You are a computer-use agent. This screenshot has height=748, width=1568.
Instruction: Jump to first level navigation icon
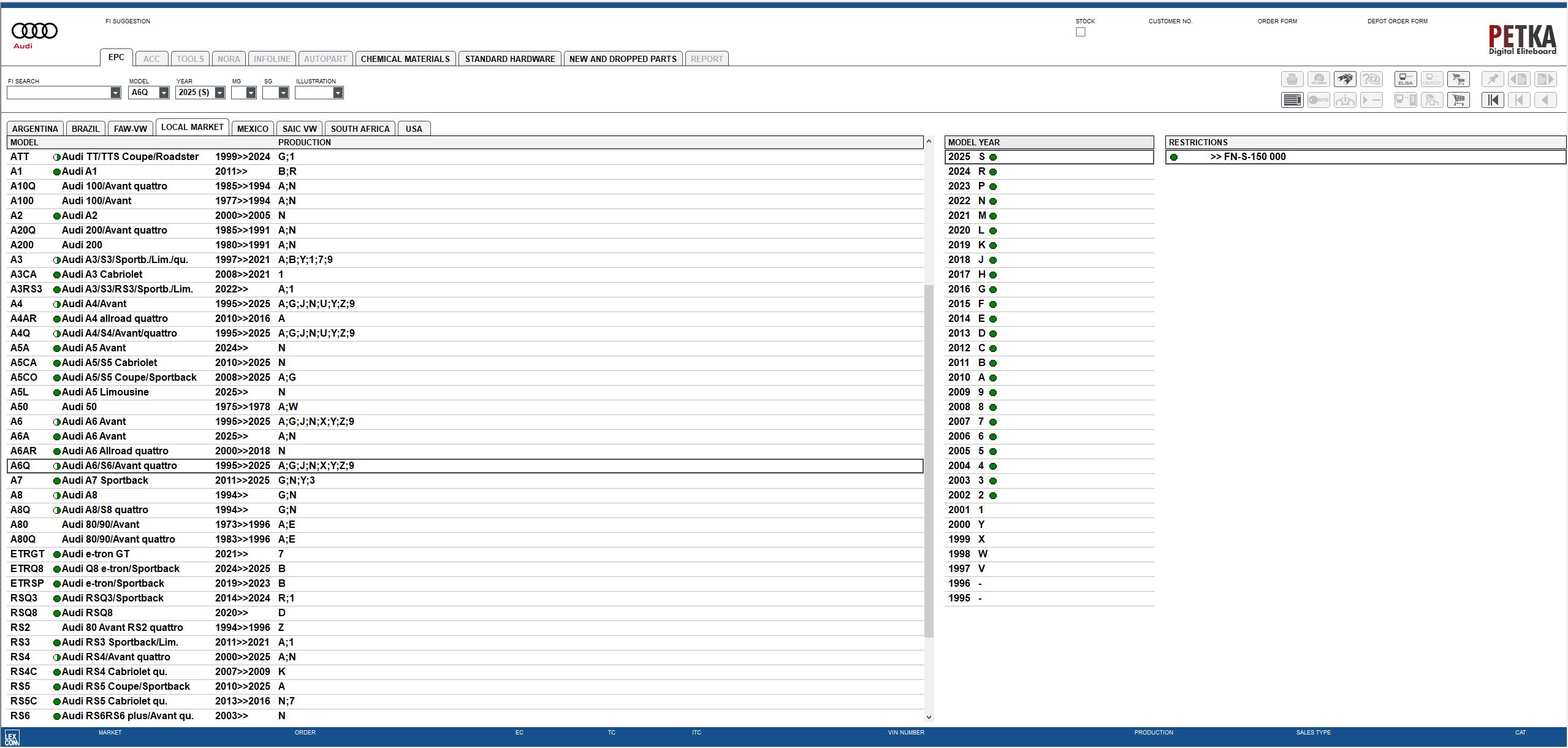pos(1493,100)
